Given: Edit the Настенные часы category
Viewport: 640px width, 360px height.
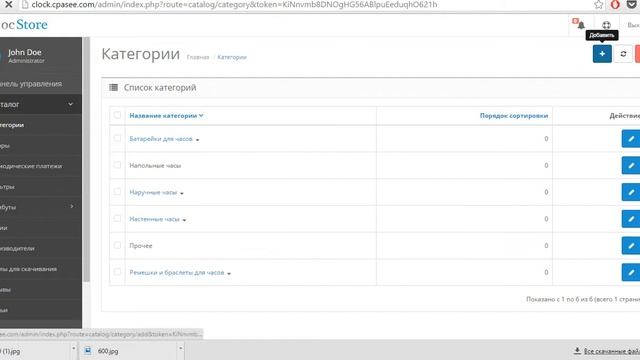Looking at the screenshot, I should tap(631, 219).
